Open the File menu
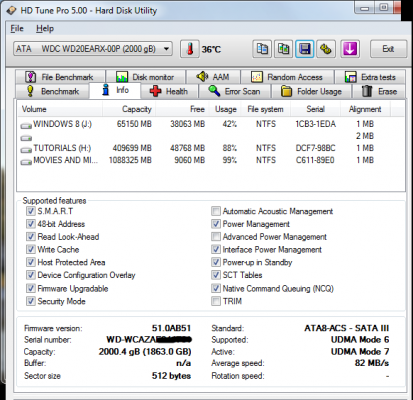 (x=17, y=29)
